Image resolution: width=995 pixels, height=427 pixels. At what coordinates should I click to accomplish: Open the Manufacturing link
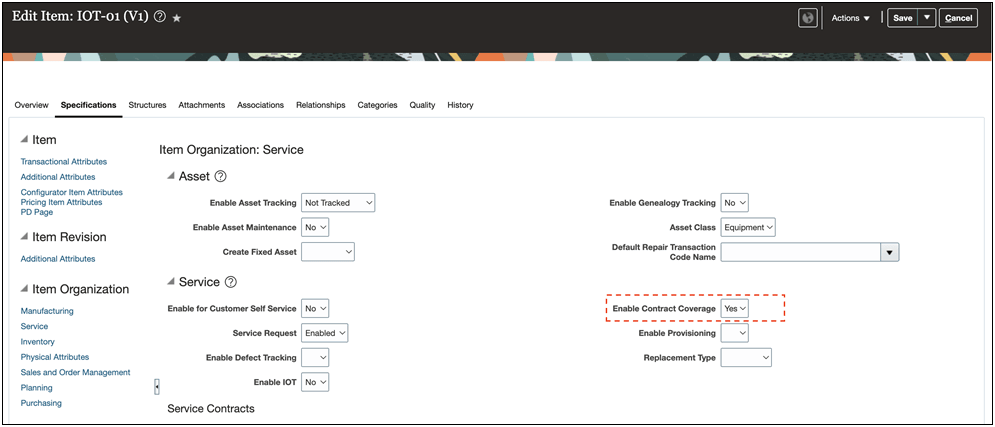pyautogui.click(x=47, y=311)
